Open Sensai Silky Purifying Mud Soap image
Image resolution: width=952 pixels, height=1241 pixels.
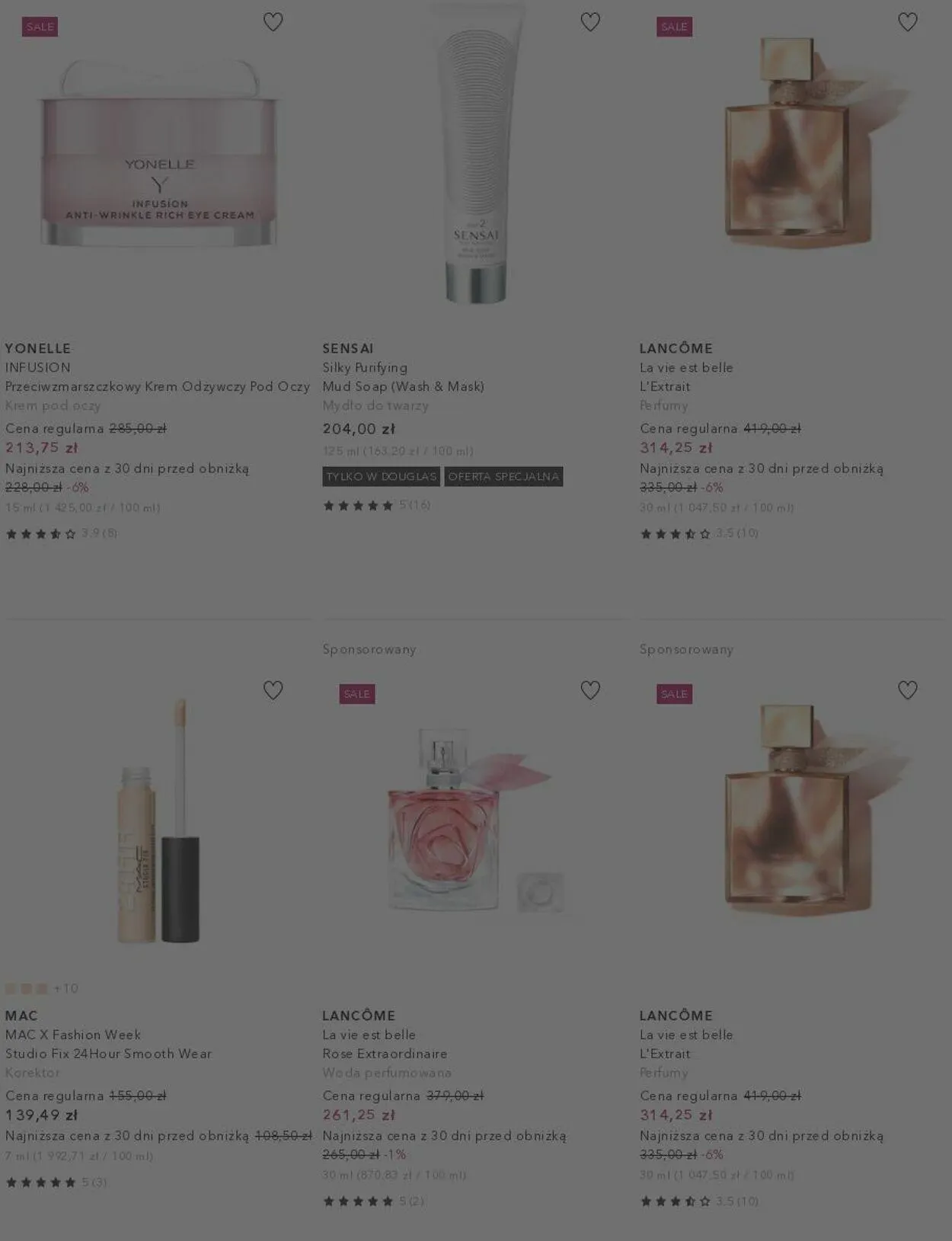(476, 152)
